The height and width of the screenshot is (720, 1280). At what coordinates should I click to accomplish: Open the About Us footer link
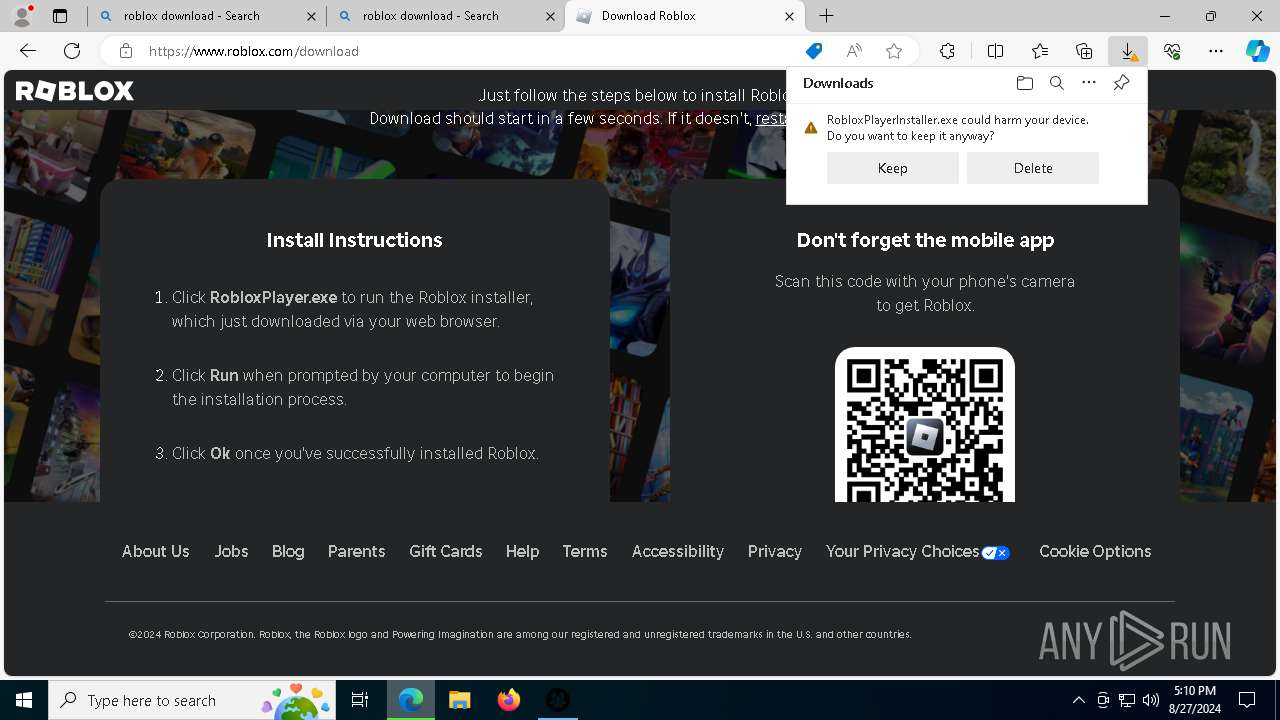coord(155,551)
